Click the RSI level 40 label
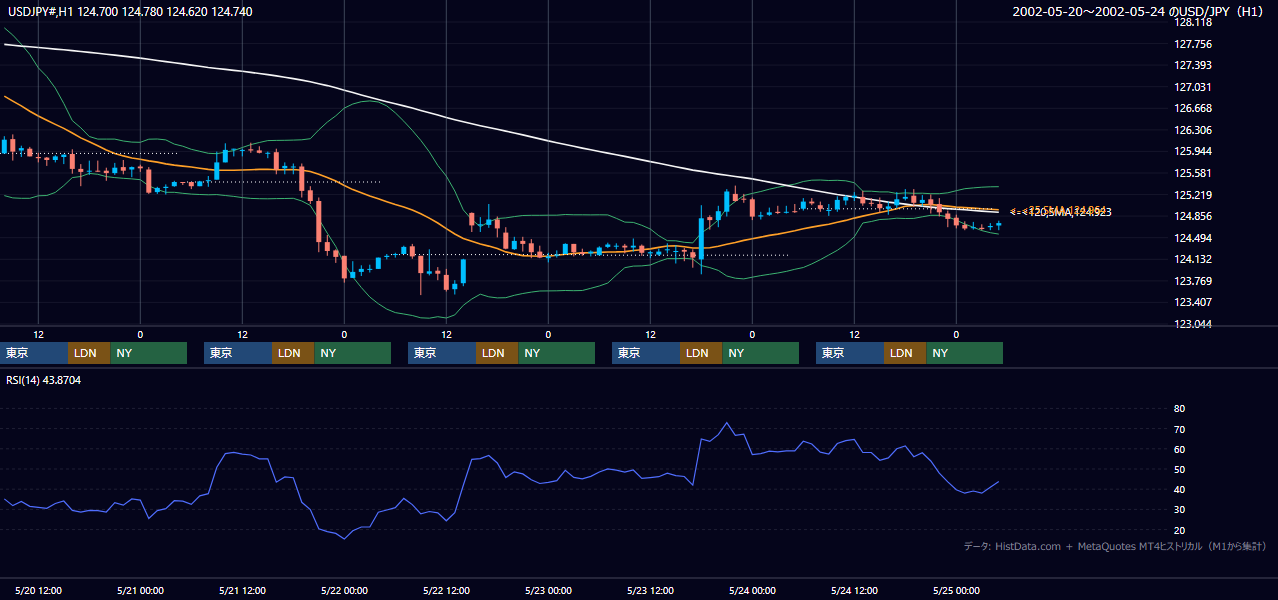 (x=1180, y=489)
